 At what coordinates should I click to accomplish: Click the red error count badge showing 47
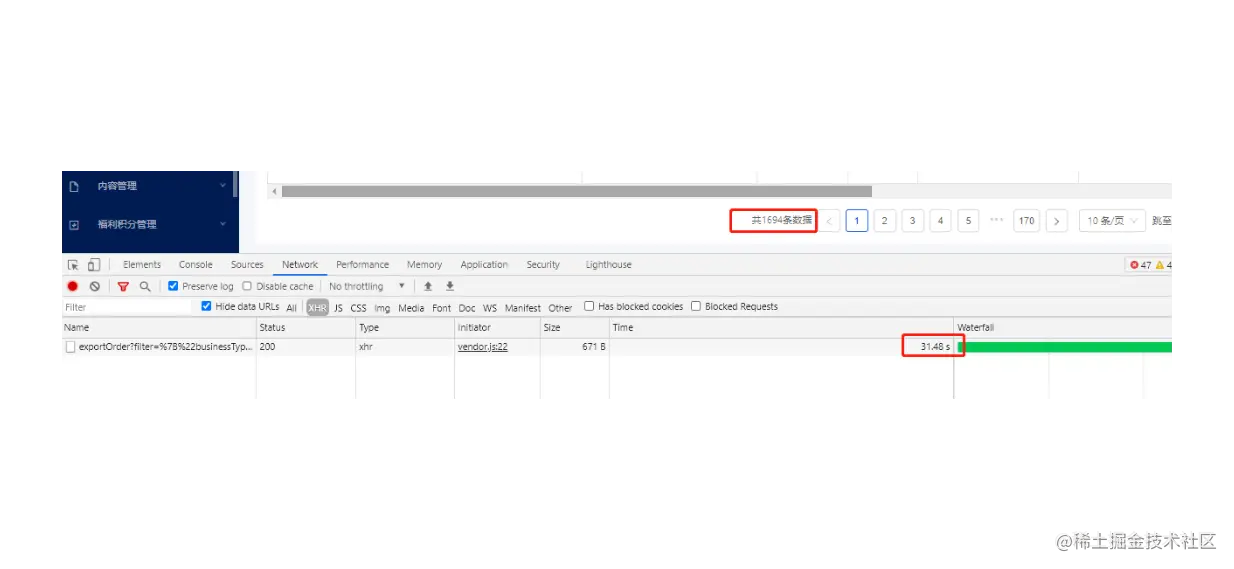[1140, 265]
